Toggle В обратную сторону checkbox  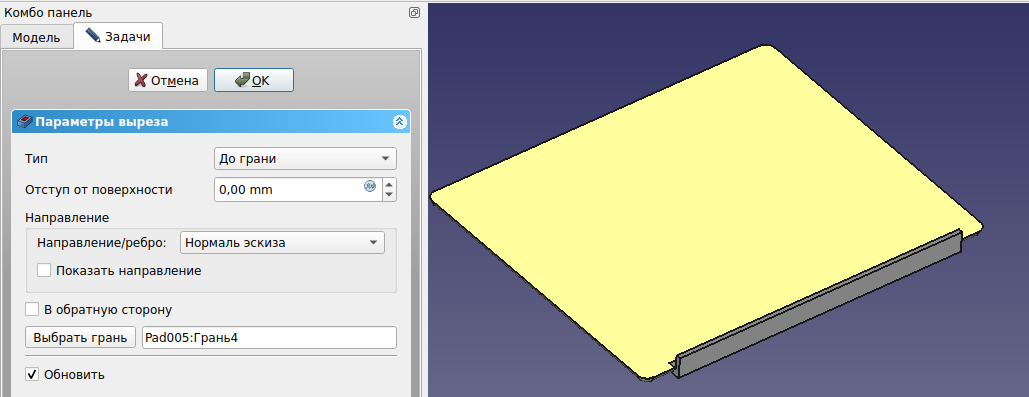click(x=32, y=309)
